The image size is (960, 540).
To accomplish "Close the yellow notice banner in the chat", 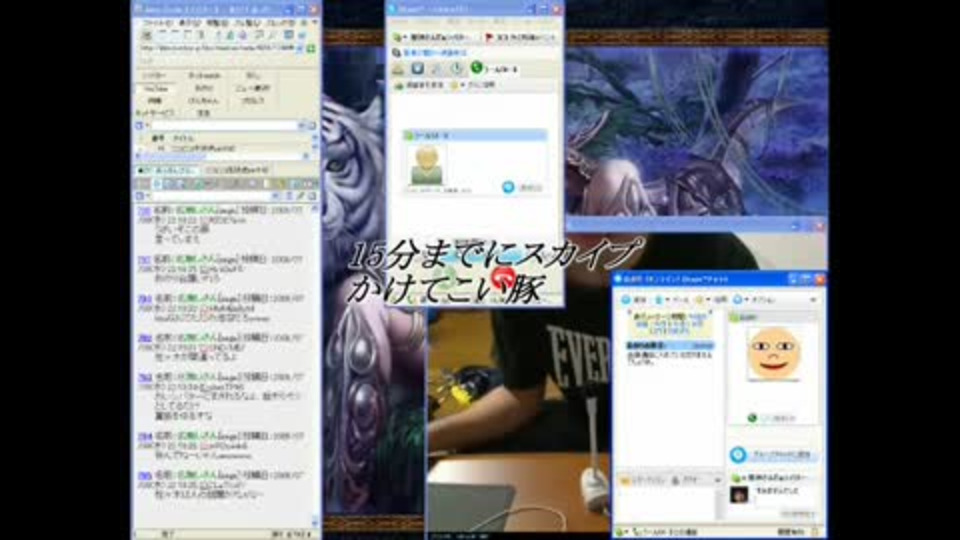I will pyautogui.click(x=709, y=314).
